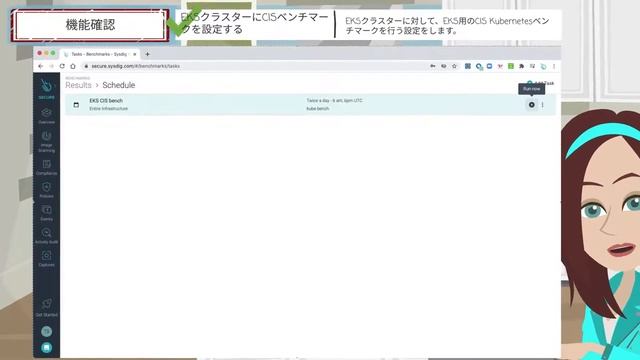640x360 pixels.
Task: Close the Tasks - Benchmarks browser tab
Action: pos(135,54)
